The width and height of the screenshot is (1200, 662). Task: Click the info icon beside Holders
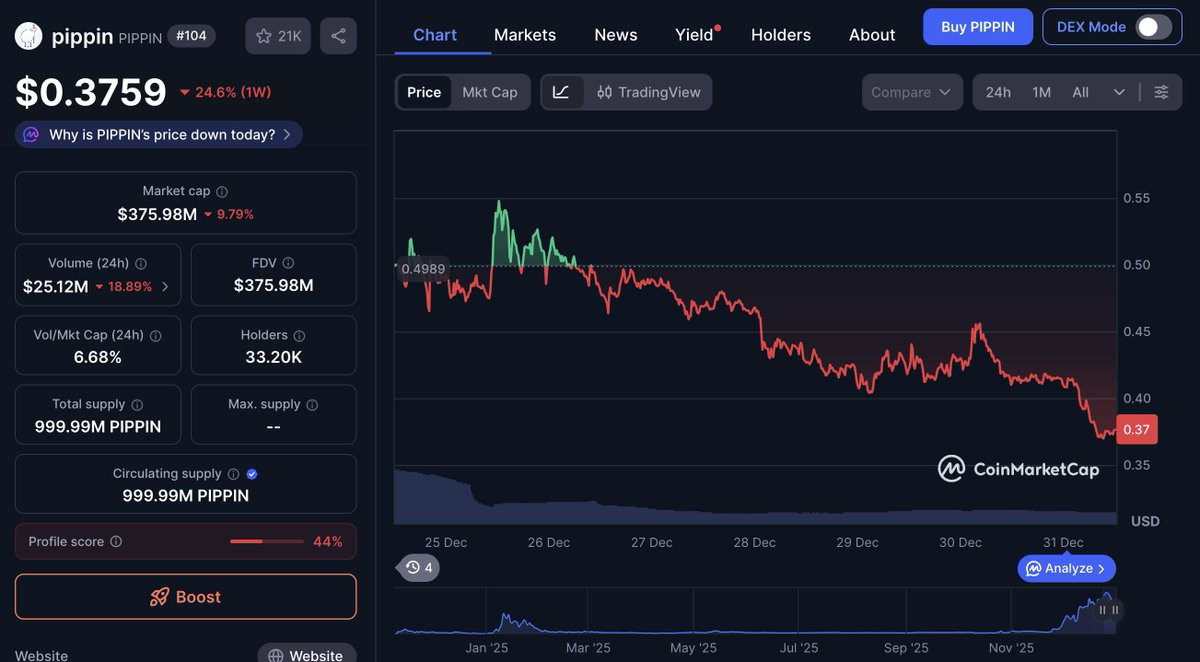[x=299, y=336]
